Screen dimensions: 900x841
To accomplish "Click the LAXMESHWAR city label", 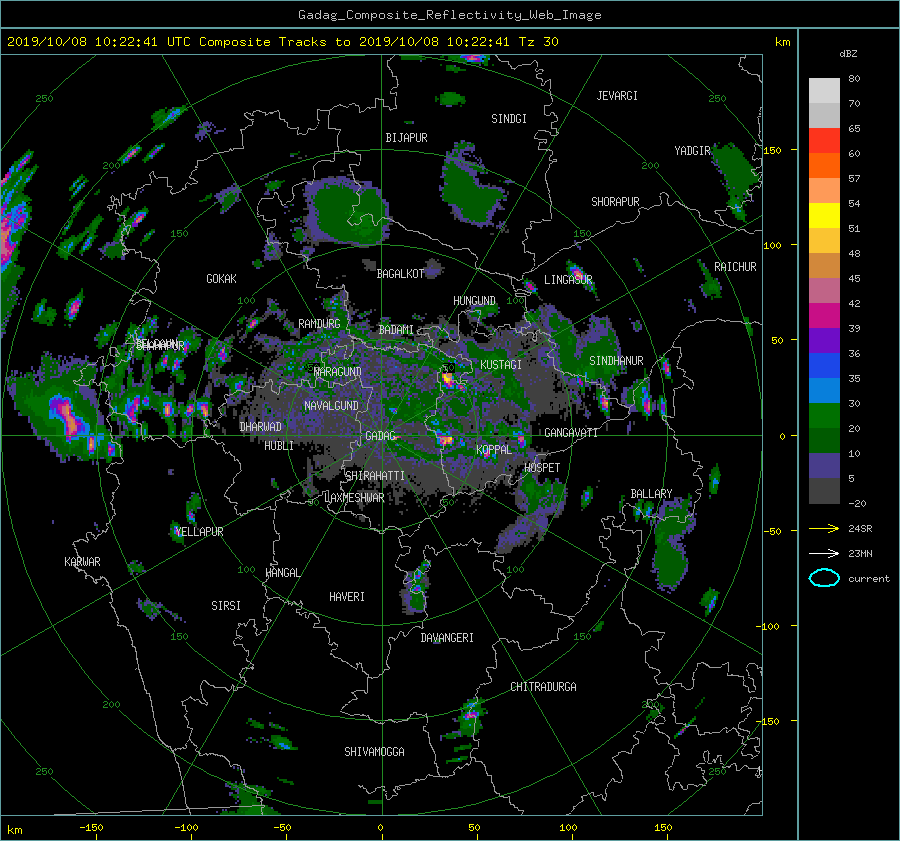I will pos(355,498).
